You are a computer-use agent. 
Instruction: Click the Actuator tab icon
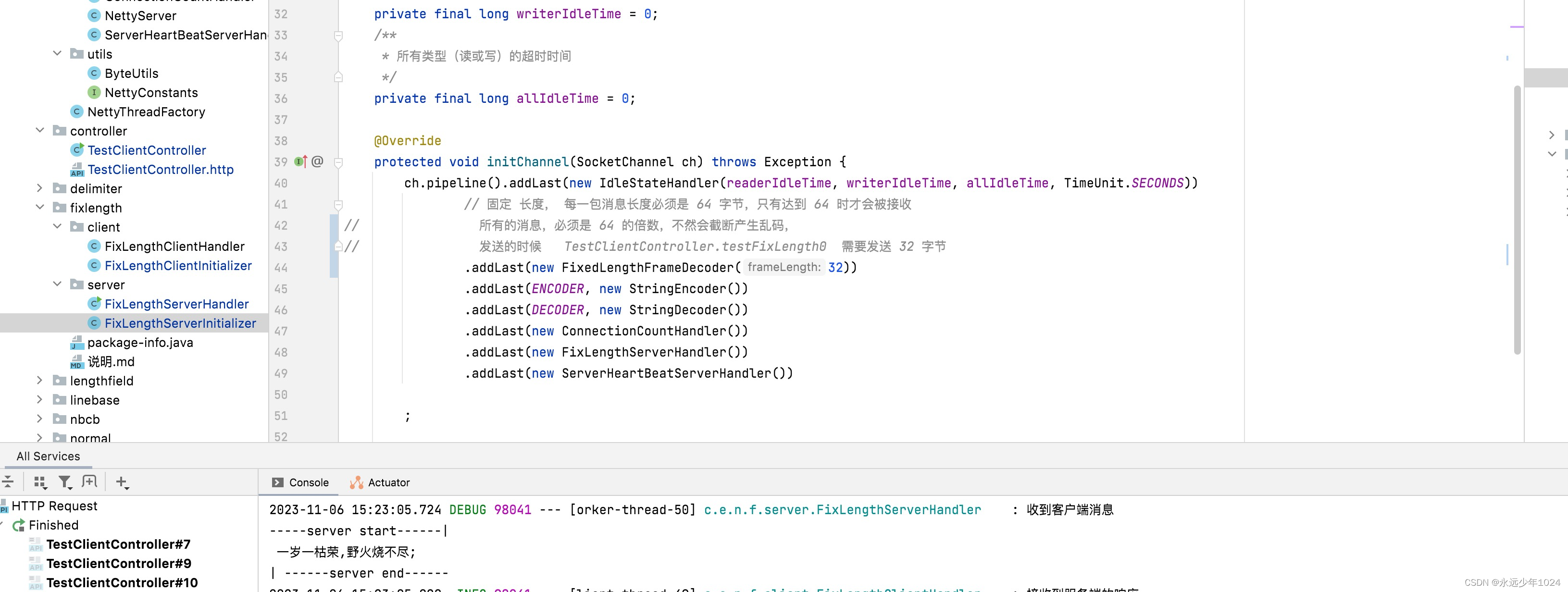[356, 482]
